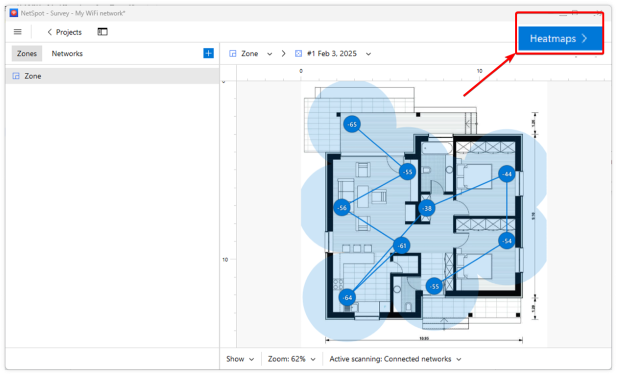This screenshot has width=620, height=375.
Task: Open Active scanning: Connected networks dropdown
Action: click(395, 359)
